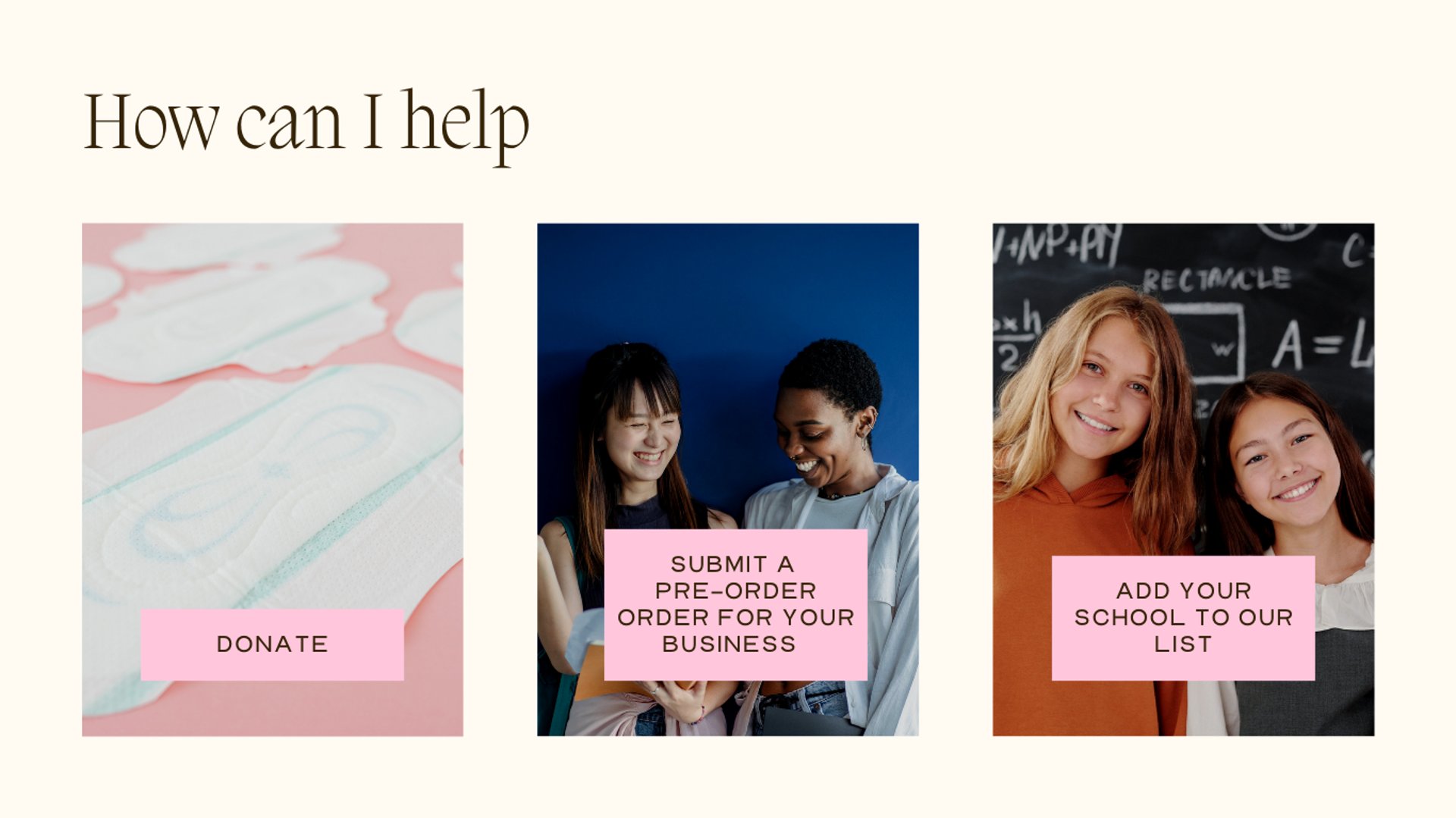Click the large teal-striped pad in foreground
The image size is (1456, 818).
coord(272,531)
